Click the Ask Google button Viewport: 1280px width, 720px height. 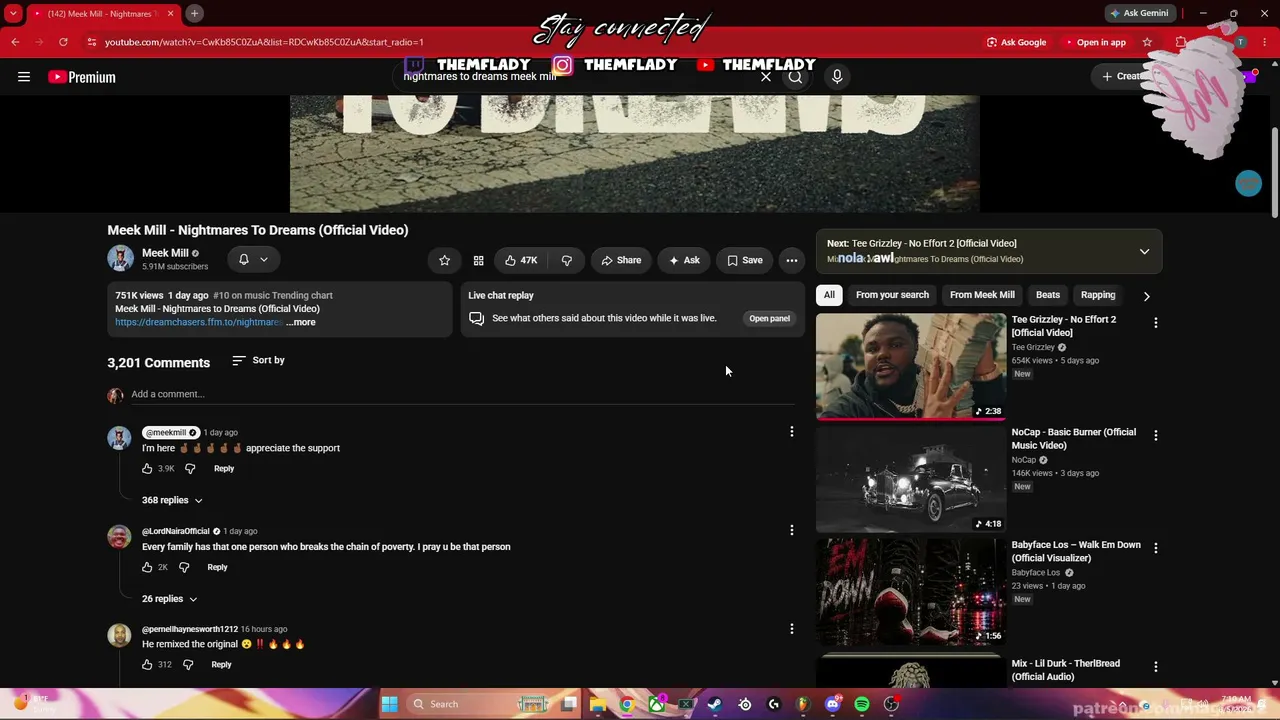point(1016,42)
